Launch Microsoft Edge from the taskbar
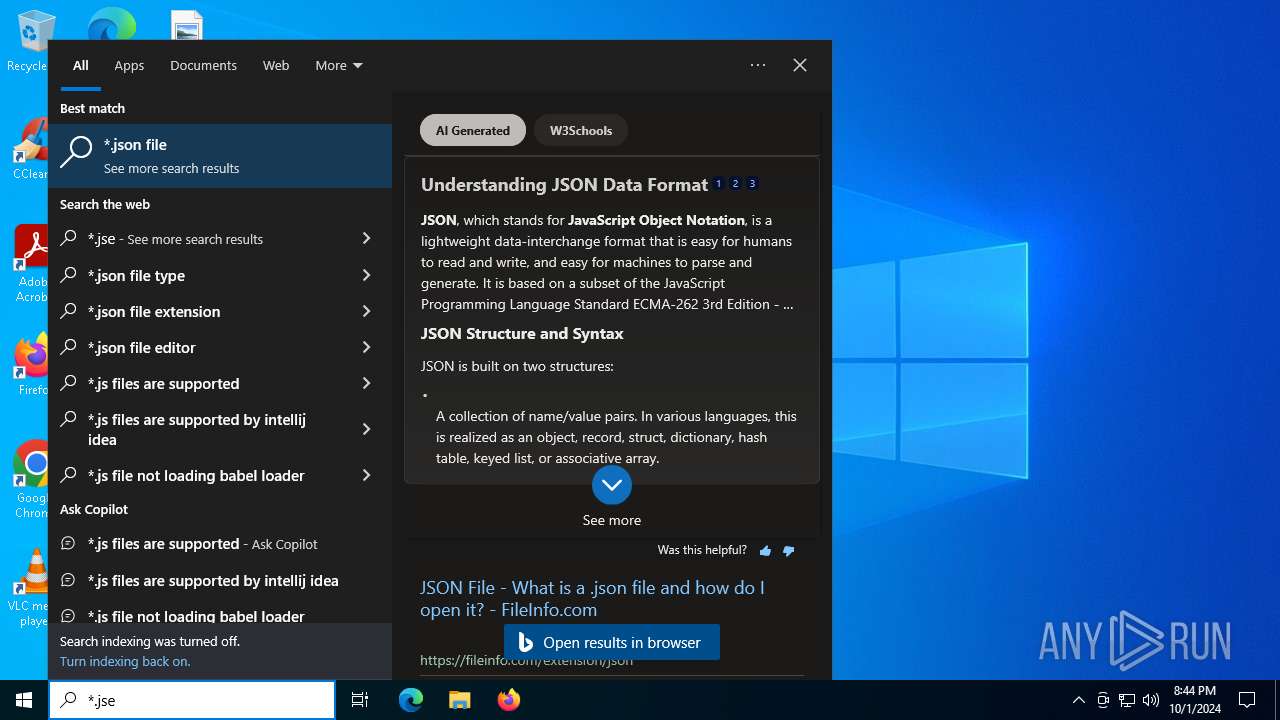 pyautogui.click(x=411, y=700)
